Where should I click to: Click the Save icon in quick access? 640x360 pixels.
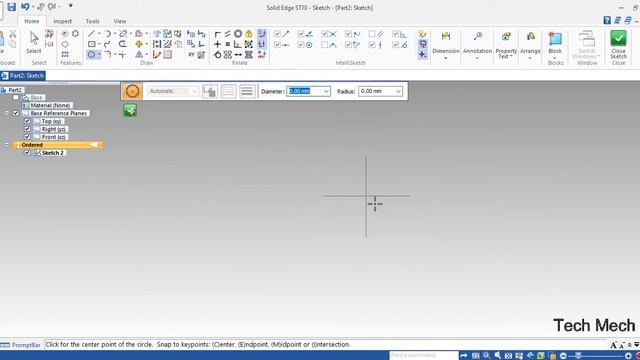(11, 7)
